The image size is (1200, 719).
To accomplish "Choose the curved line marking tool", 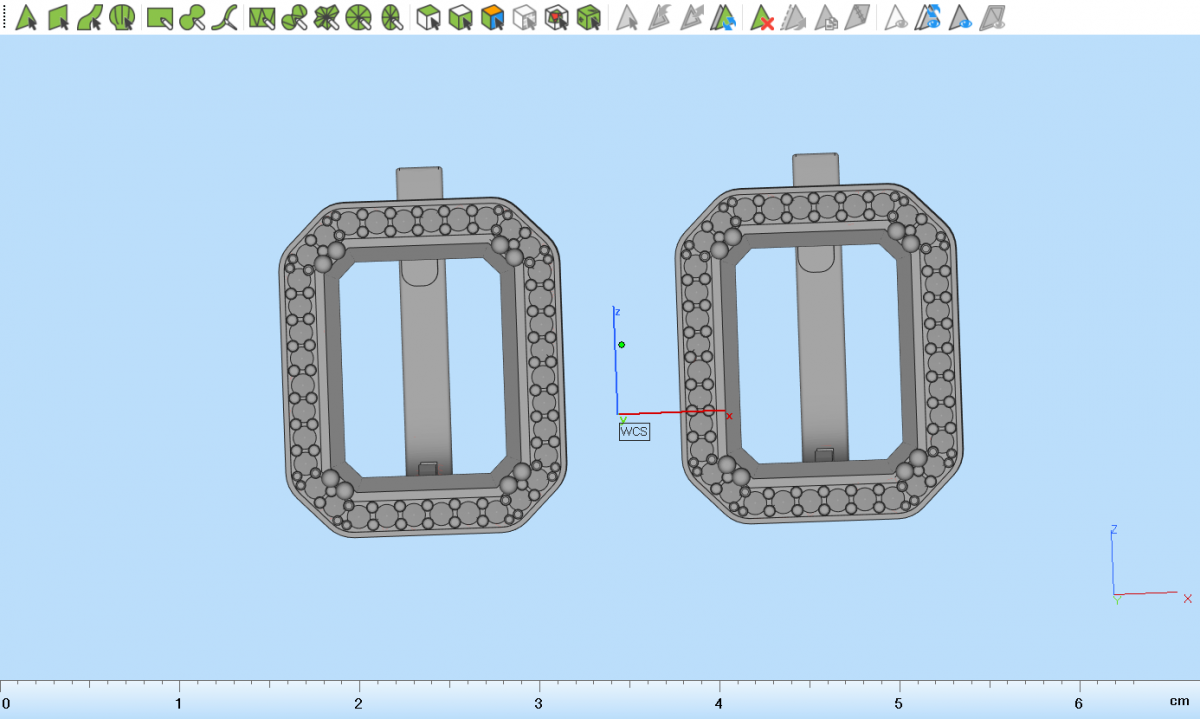I will click(226, 17).
